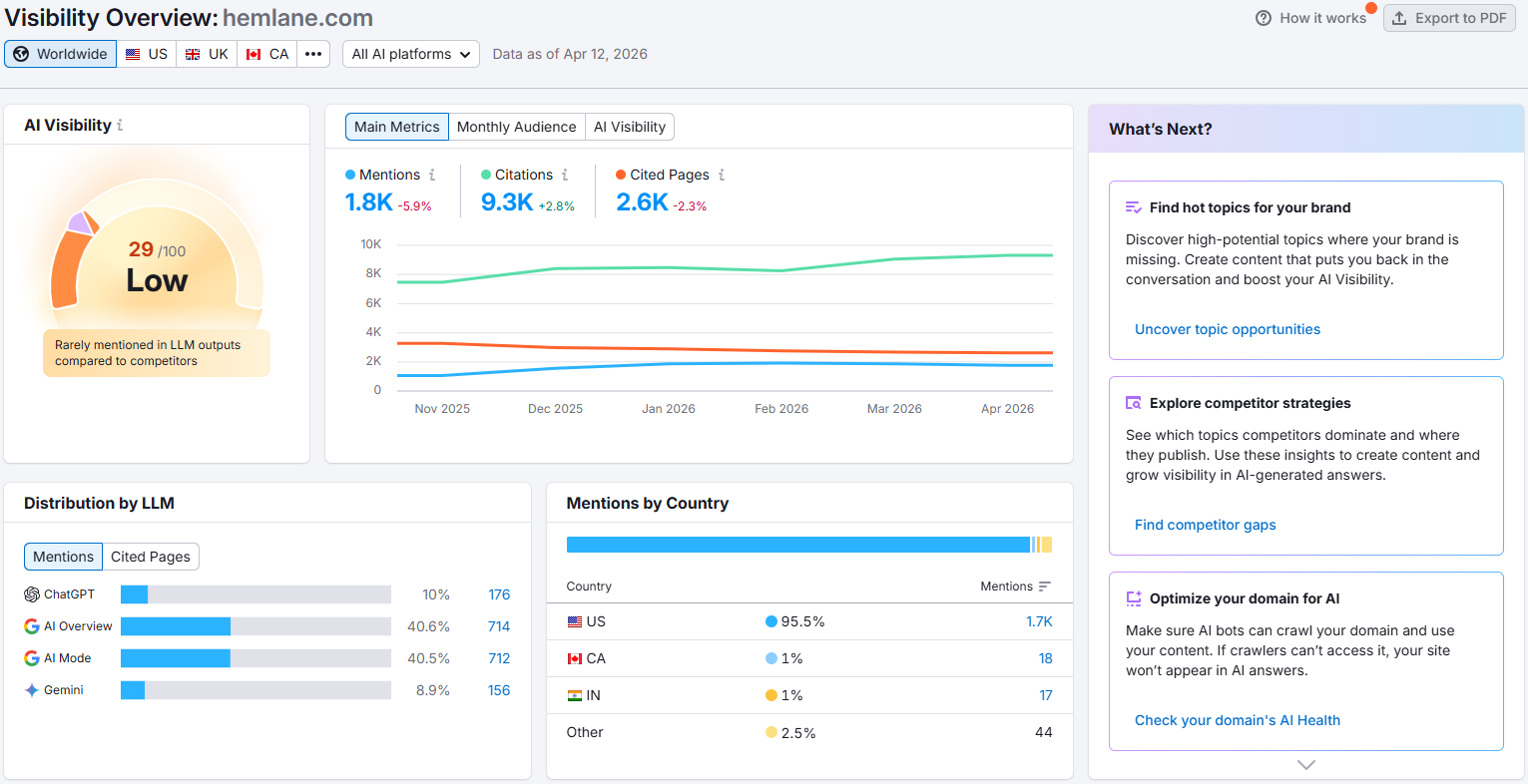Switch to the Monthly Audience tab

click(x=516, y=127)
